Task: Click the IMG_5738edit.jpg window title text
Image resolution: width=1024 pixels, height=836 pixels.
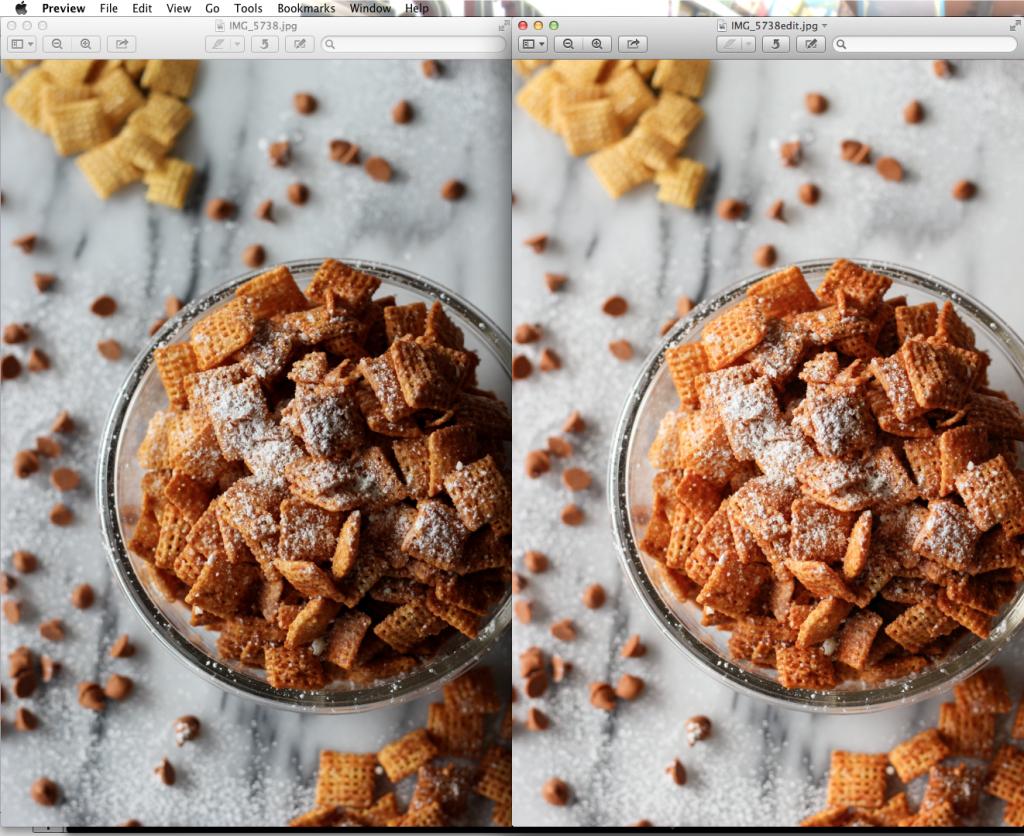Action: (x=774, y=25)
